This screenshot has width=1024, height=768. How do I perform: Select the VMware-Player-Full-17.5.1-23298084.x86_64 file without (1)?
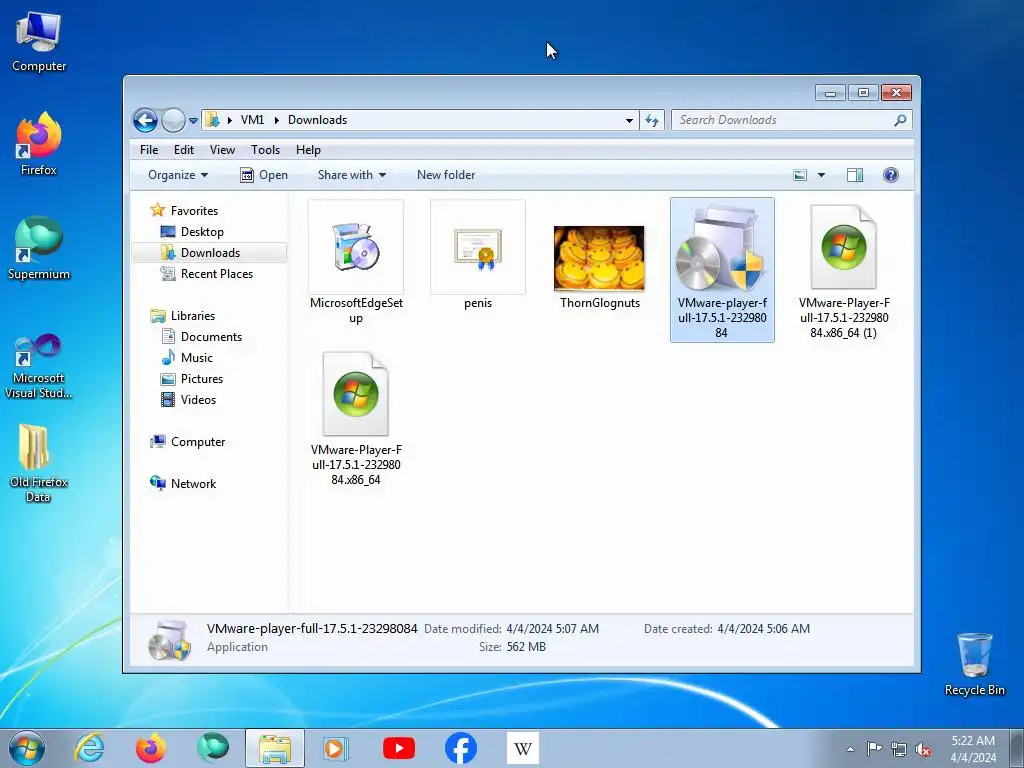pyautogui.click(x=356, y=418)
